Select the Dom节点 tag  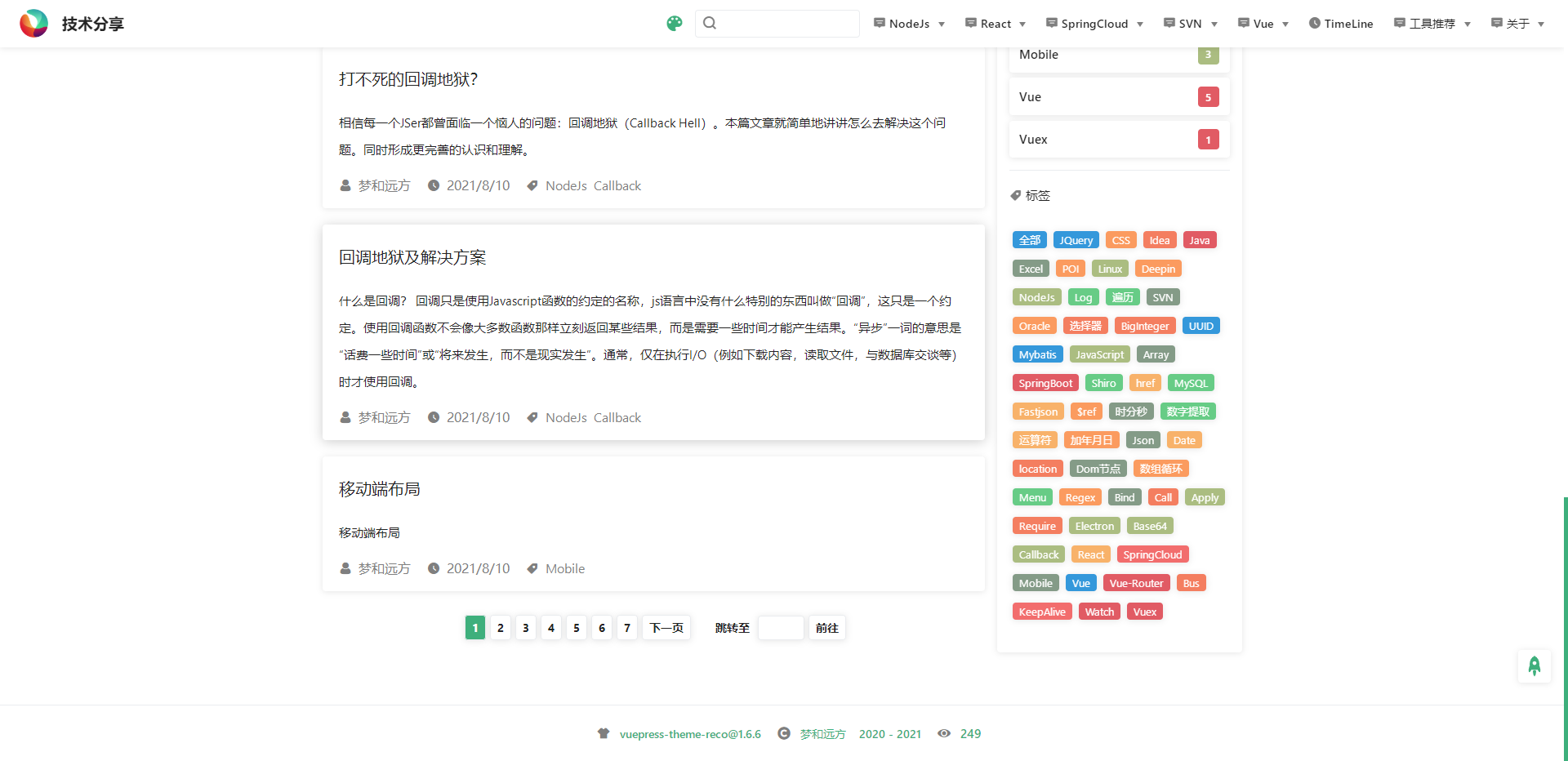[1098, 469]
